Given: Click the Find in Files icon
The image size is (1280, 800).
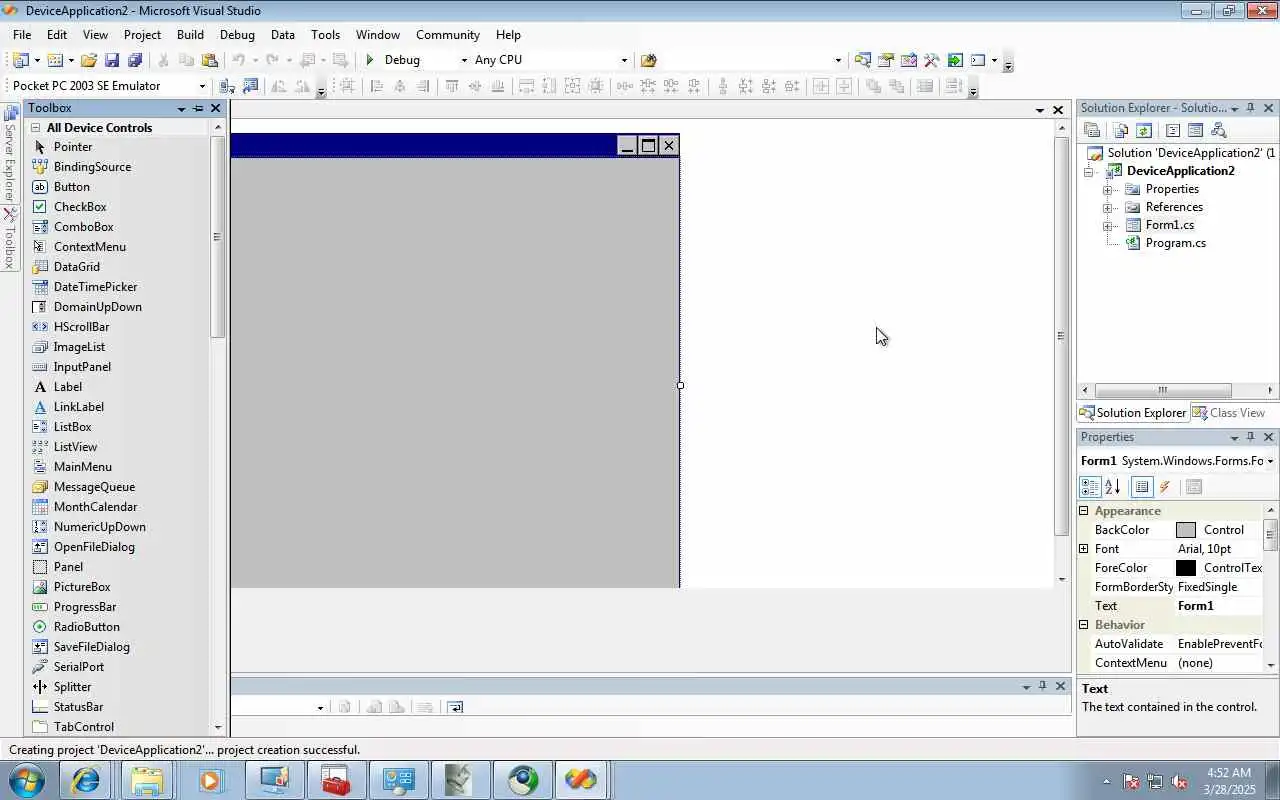Looking at the screenshot, I should (x=648, y=60).
